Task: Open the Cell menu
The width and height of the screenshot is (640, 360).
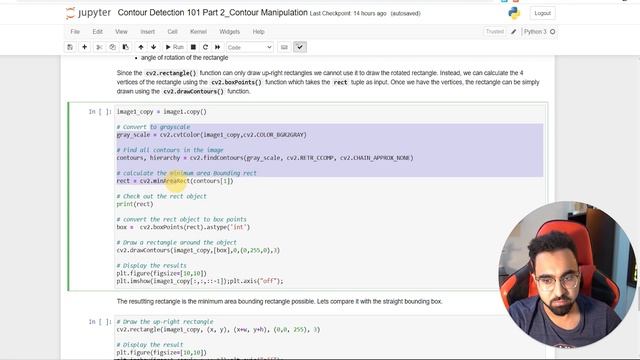Action: point(173,31)
